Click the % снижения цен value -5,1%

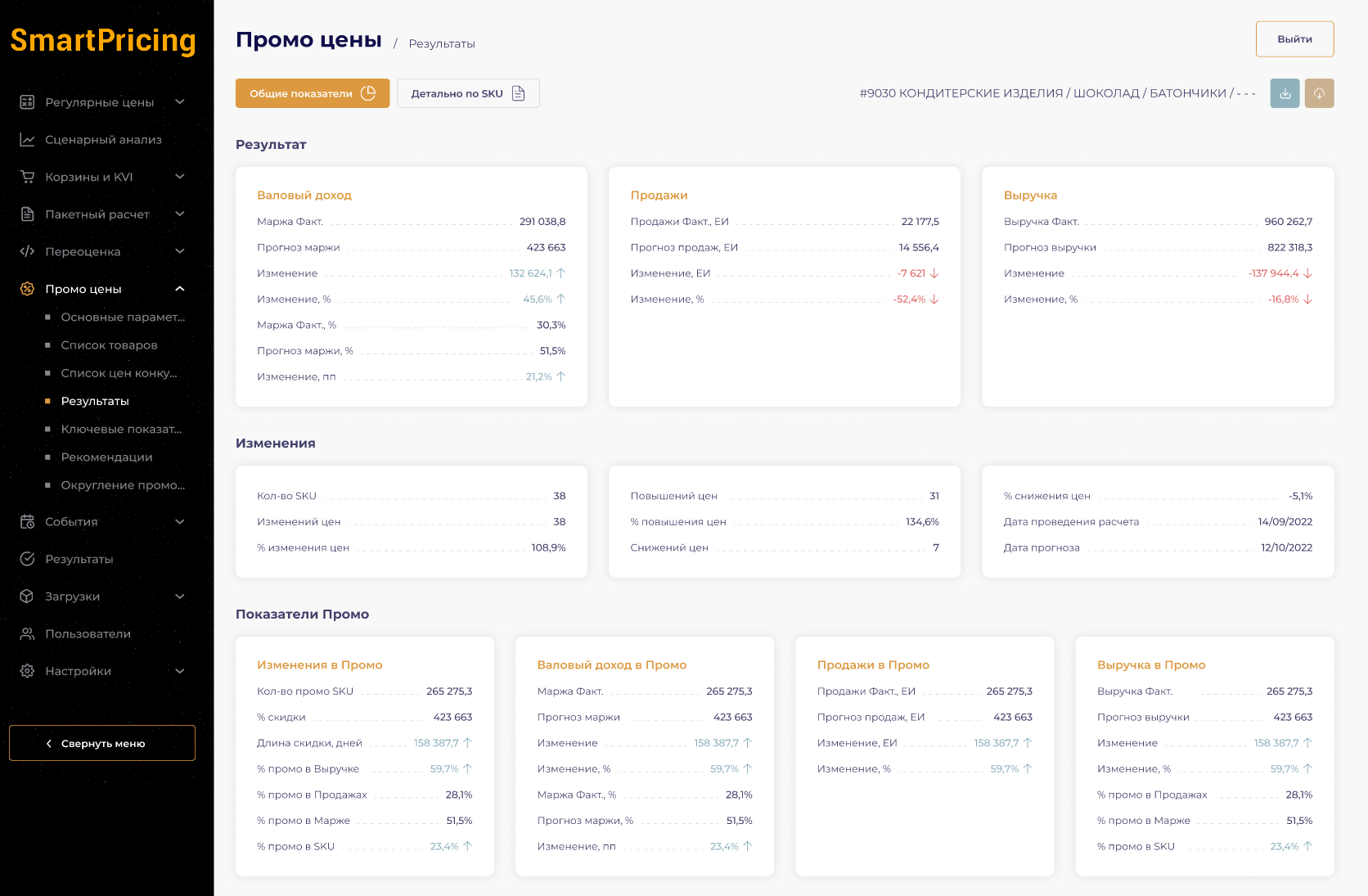1300,496
